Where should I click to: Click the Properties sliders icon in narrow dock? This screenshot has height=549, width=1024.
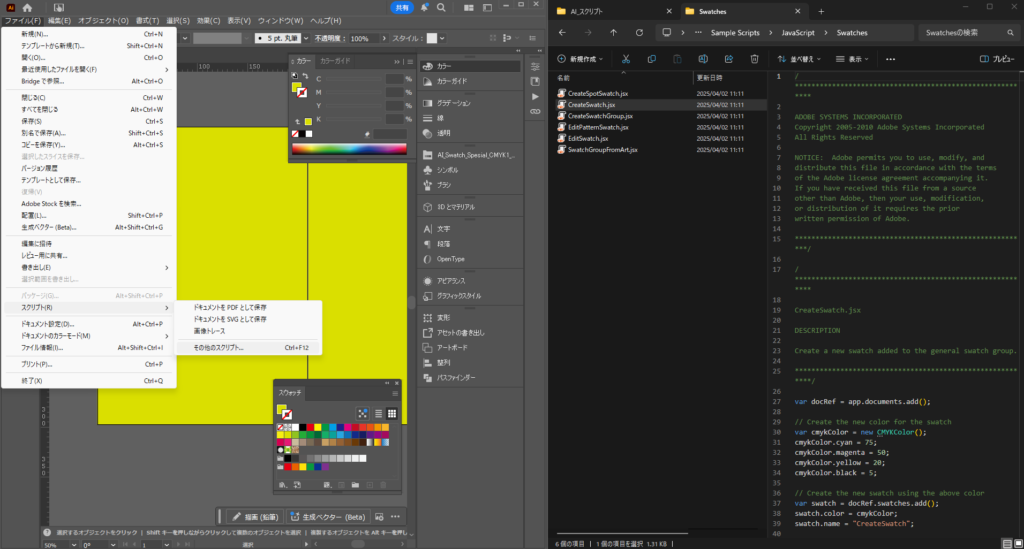tap(536, 67)
